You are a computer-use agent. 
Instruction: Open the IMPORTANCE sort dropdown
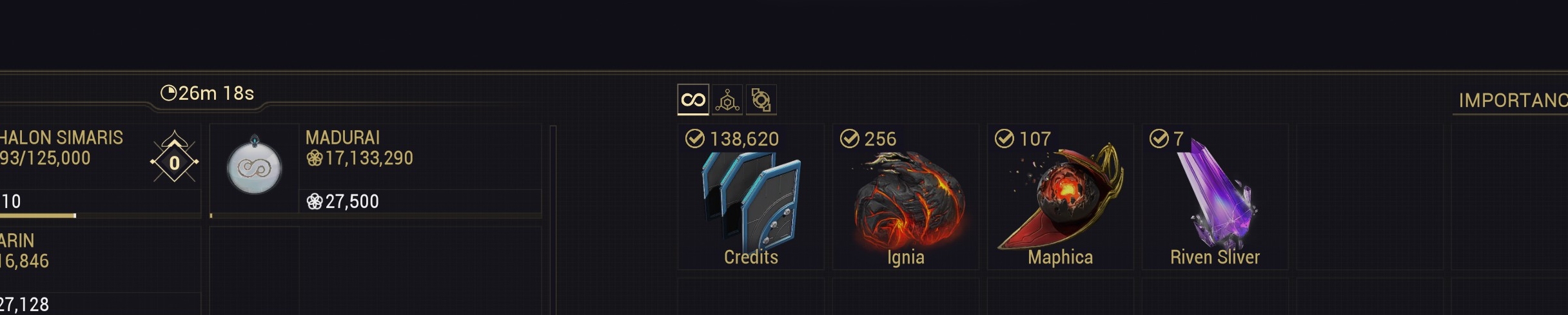1510,100
